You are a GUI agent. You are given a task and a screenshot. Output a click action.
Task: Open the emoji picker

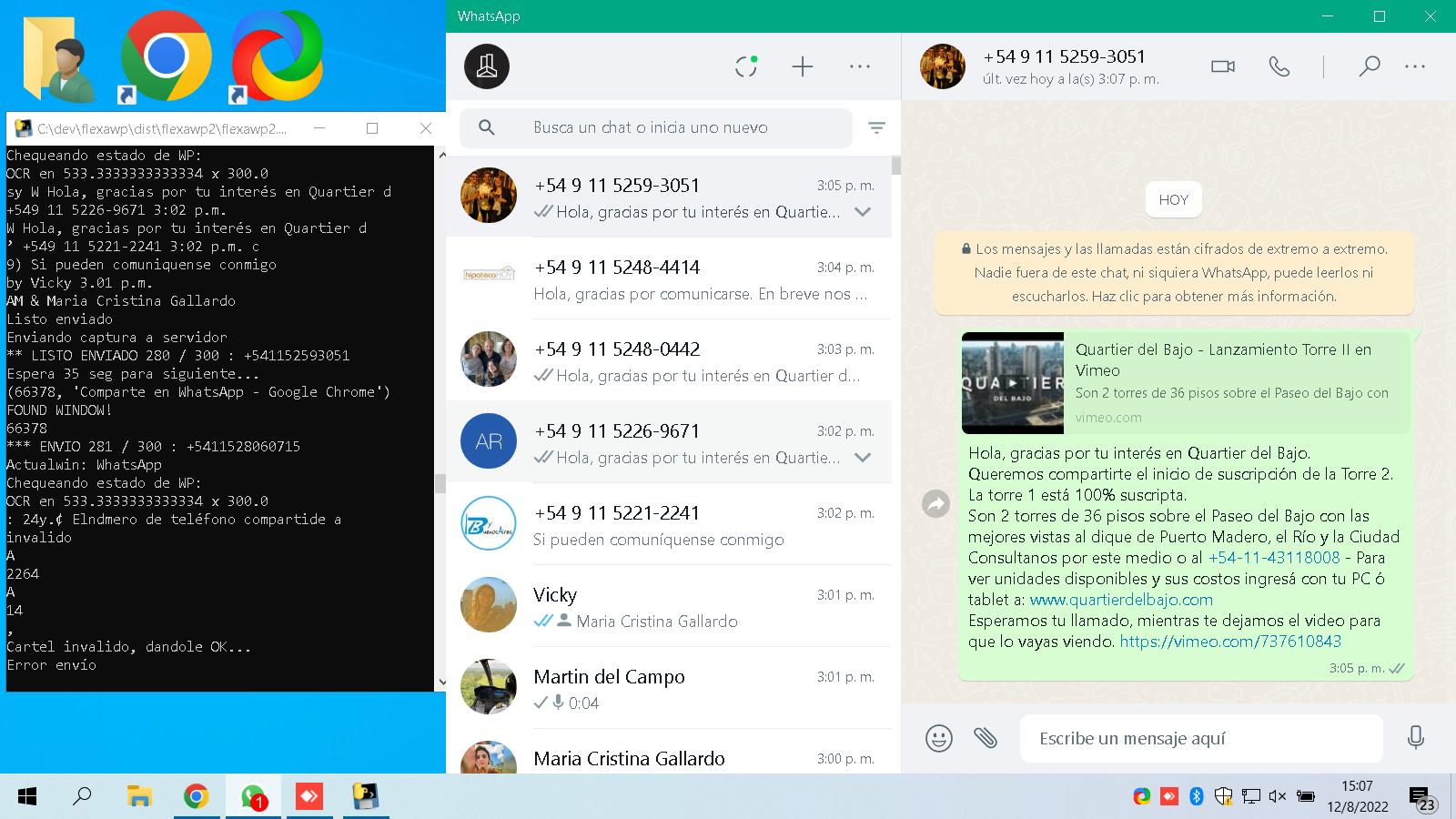pyautogui.click(x=939, y=738)
